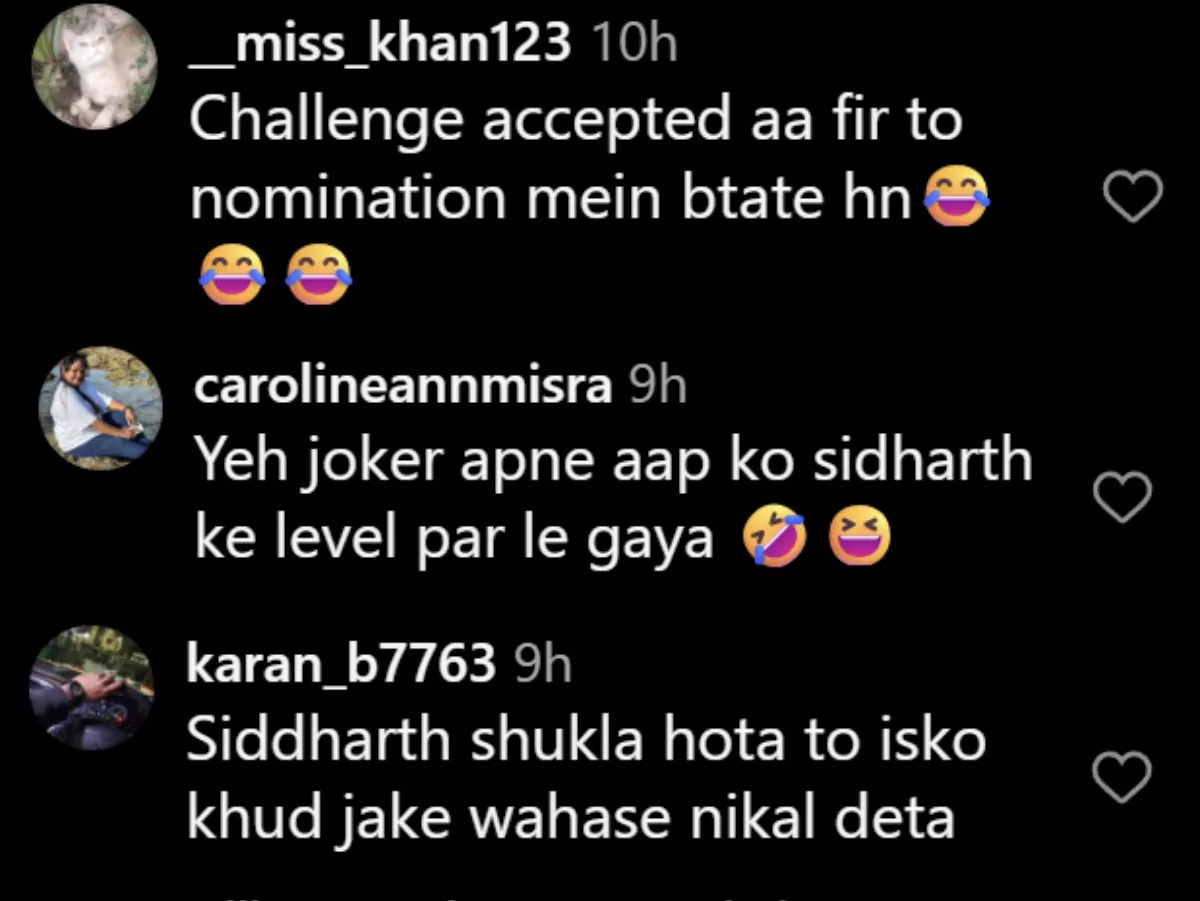
Task: Open the karan_b7763 username link
Action: (x=341, y=664)
